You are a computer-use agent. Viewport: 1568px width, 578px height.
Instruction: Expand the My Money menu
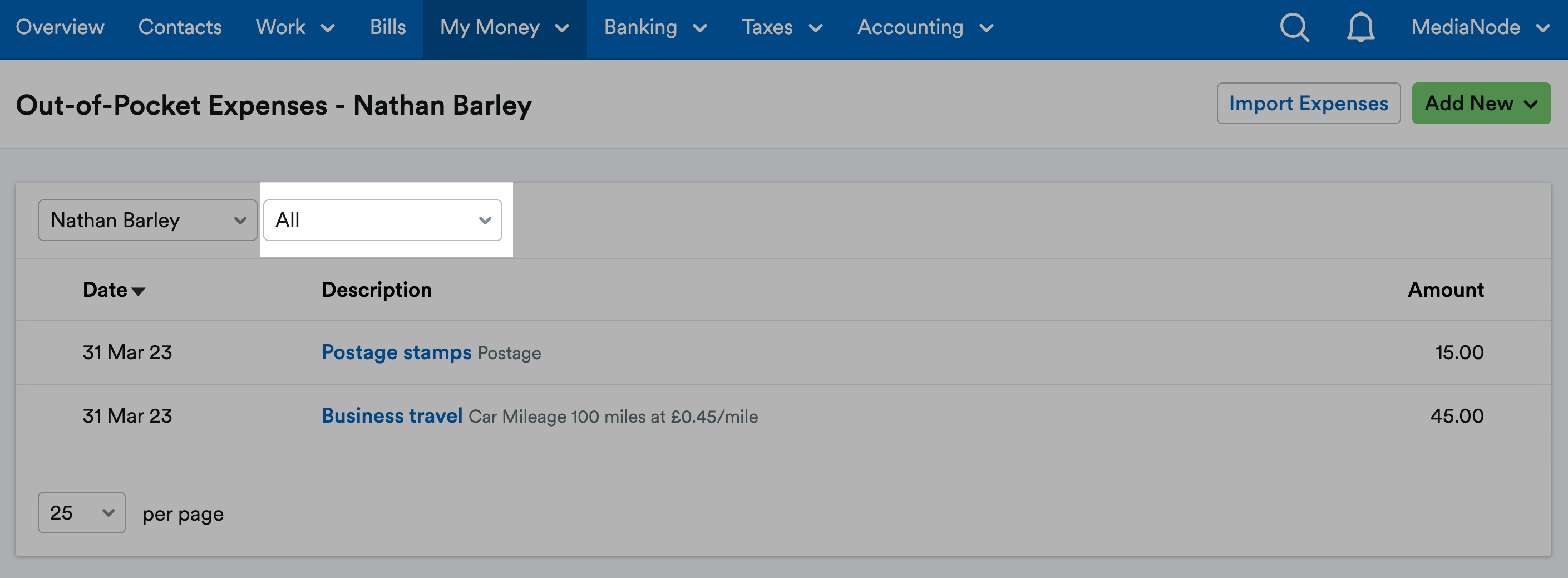click(x=505, y=27)
